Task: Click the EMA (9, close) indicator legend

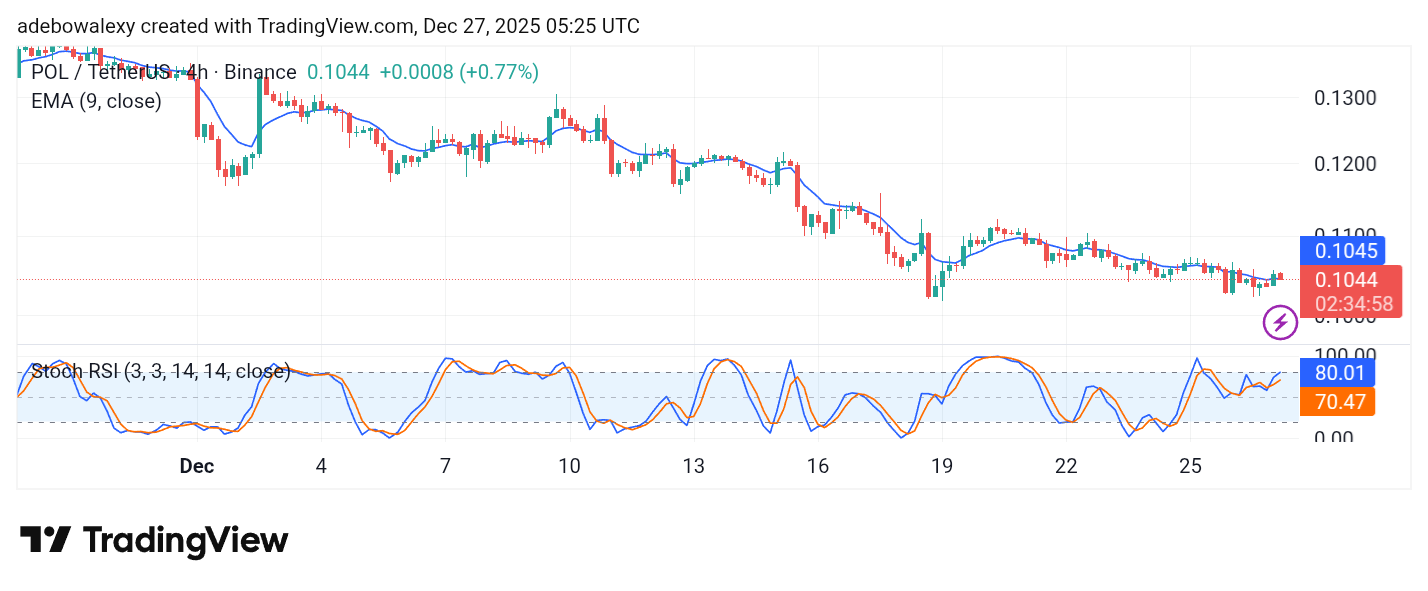Action: click(x=96, y=100)
